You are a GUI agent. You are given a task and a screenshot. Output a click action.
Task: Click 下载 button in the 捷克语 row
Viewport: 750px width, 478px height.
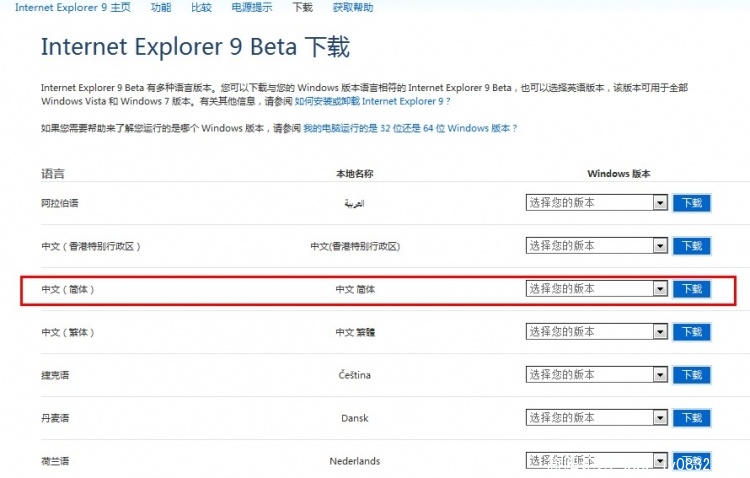(692, 375)
